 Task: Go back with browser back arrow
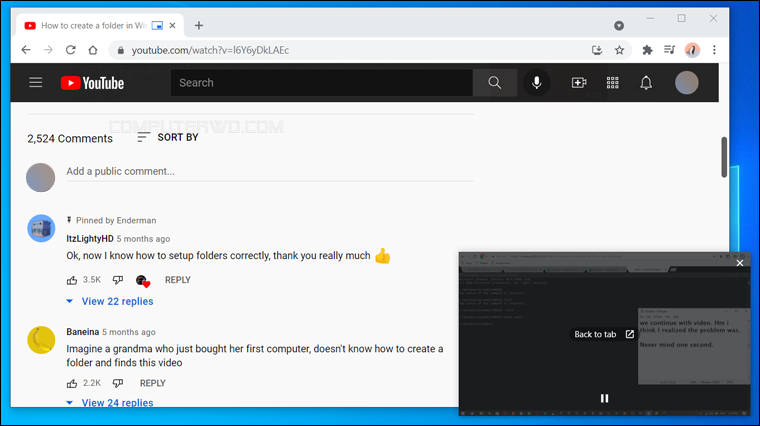tap(26, 50)
